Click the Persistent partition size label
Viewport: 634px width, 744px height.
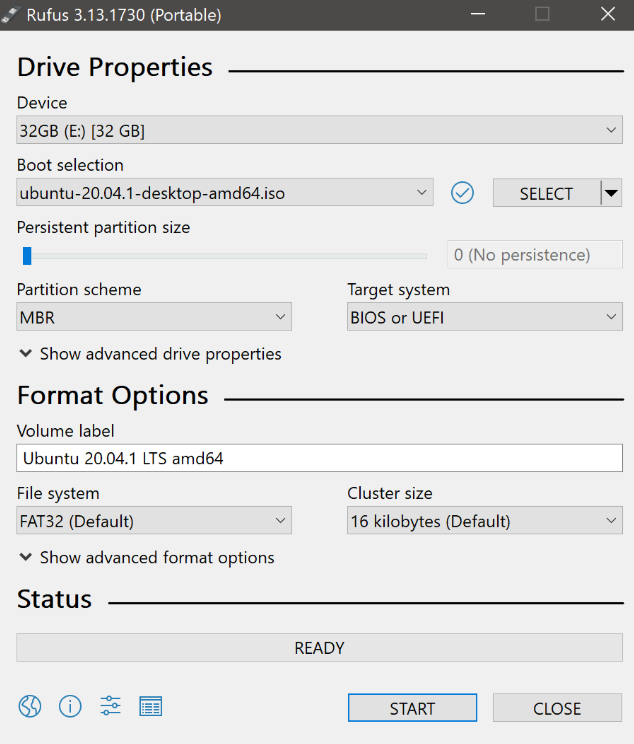click(103, 227)
